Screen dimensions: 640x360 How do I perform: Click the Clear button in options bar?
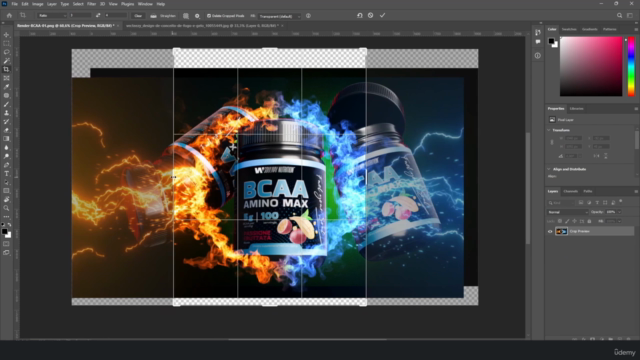[138, 16]
